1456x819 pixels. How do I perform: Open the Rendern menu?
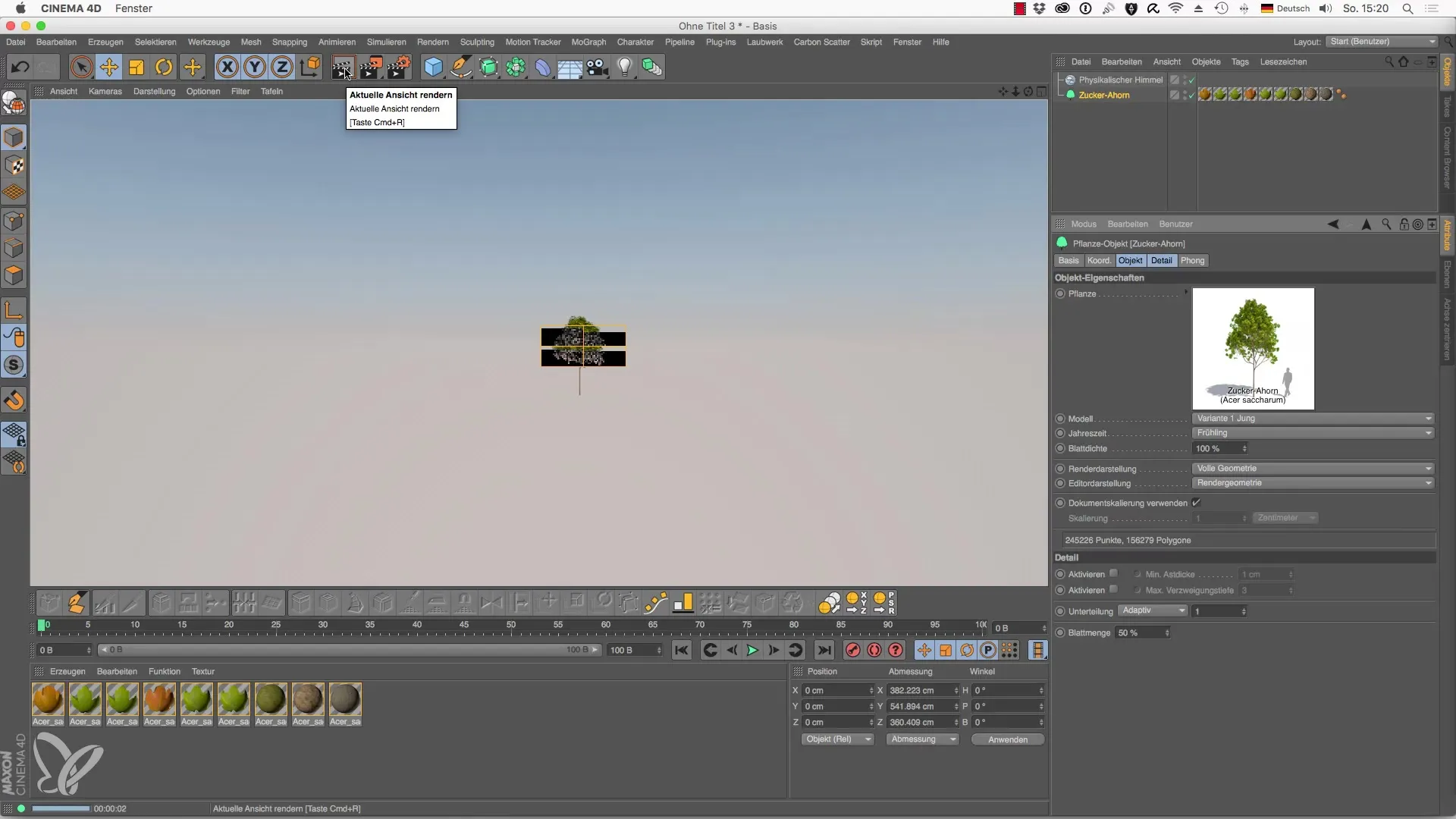432,42
